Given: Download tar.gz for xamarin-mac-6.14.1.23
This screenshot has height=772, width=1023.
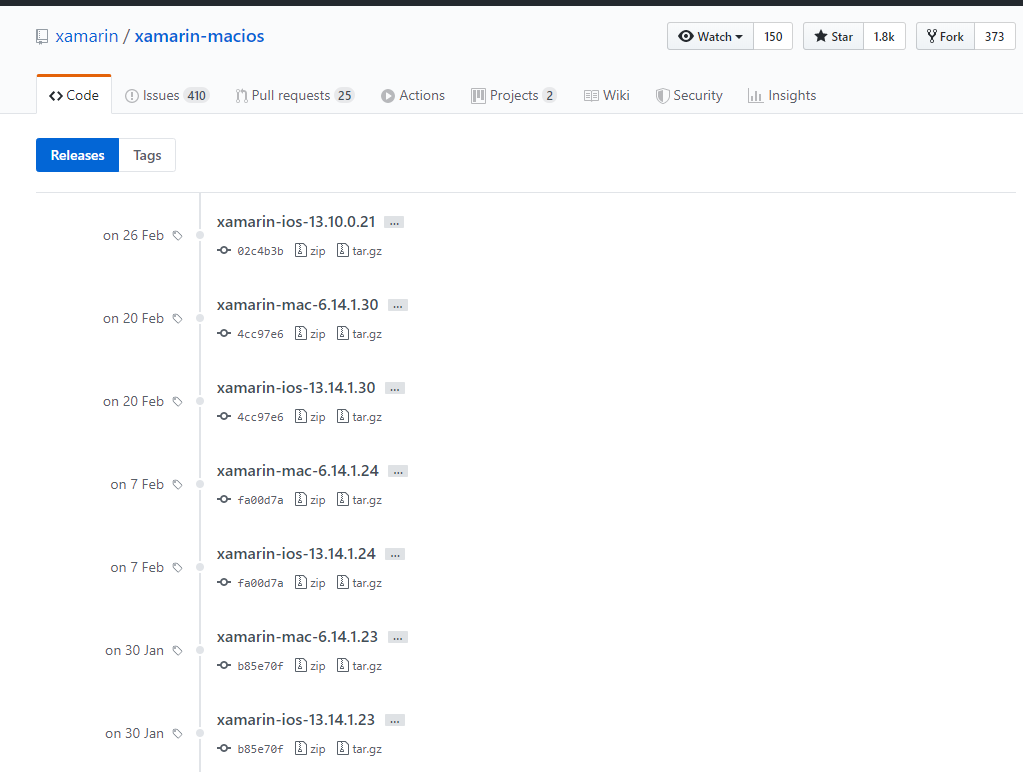Looking at the screenshot, I should pos(359,665).
